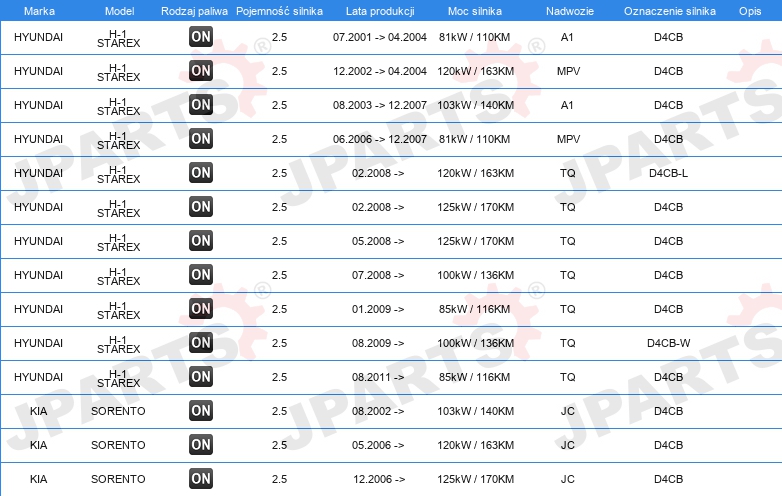This screenshot has width=782, height=496.
Task: Click the ON fuel icon for 81kW/110KM A1 row
Action: click(x=201, y=36)
